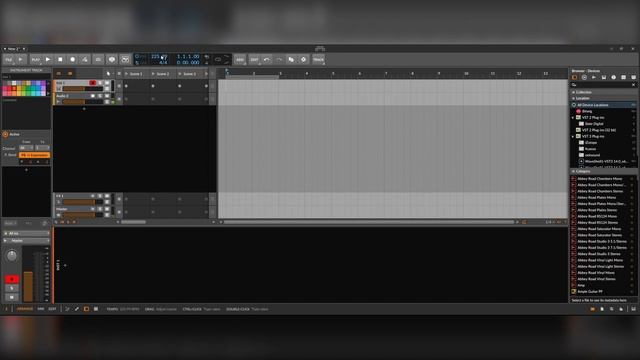Toggle clip launcher view icon above tracks

point(59,73)
